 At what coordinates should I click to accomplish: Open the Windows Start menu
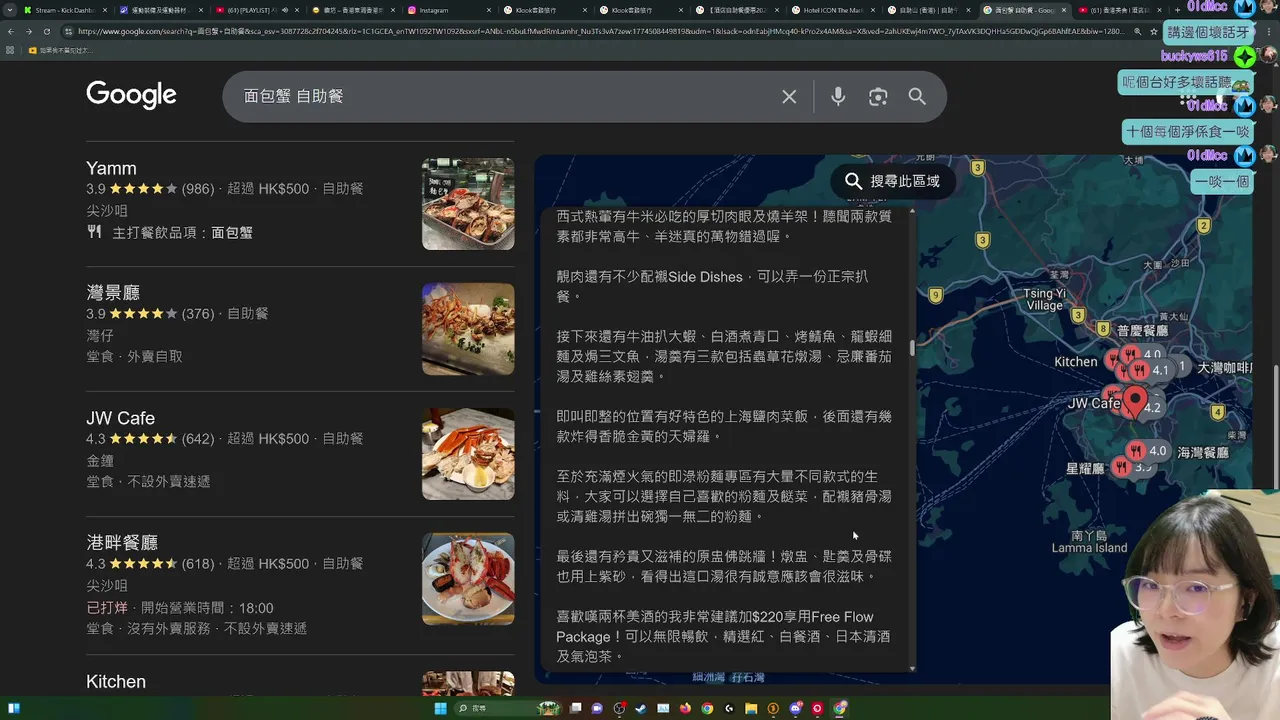click(x=440, y=708)
